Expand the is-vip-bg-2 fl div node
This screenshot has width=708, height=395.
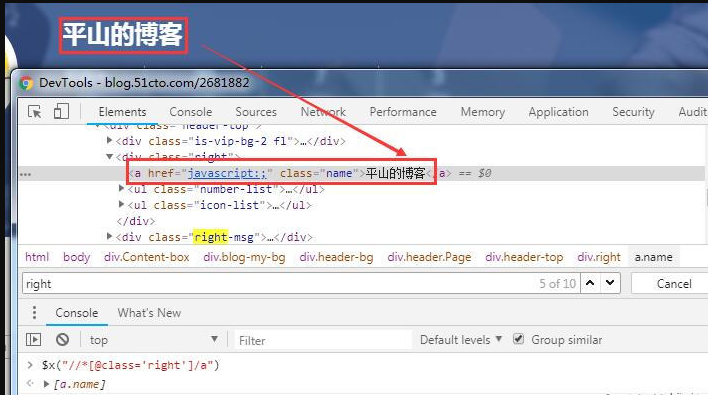(x=109, y=140)
